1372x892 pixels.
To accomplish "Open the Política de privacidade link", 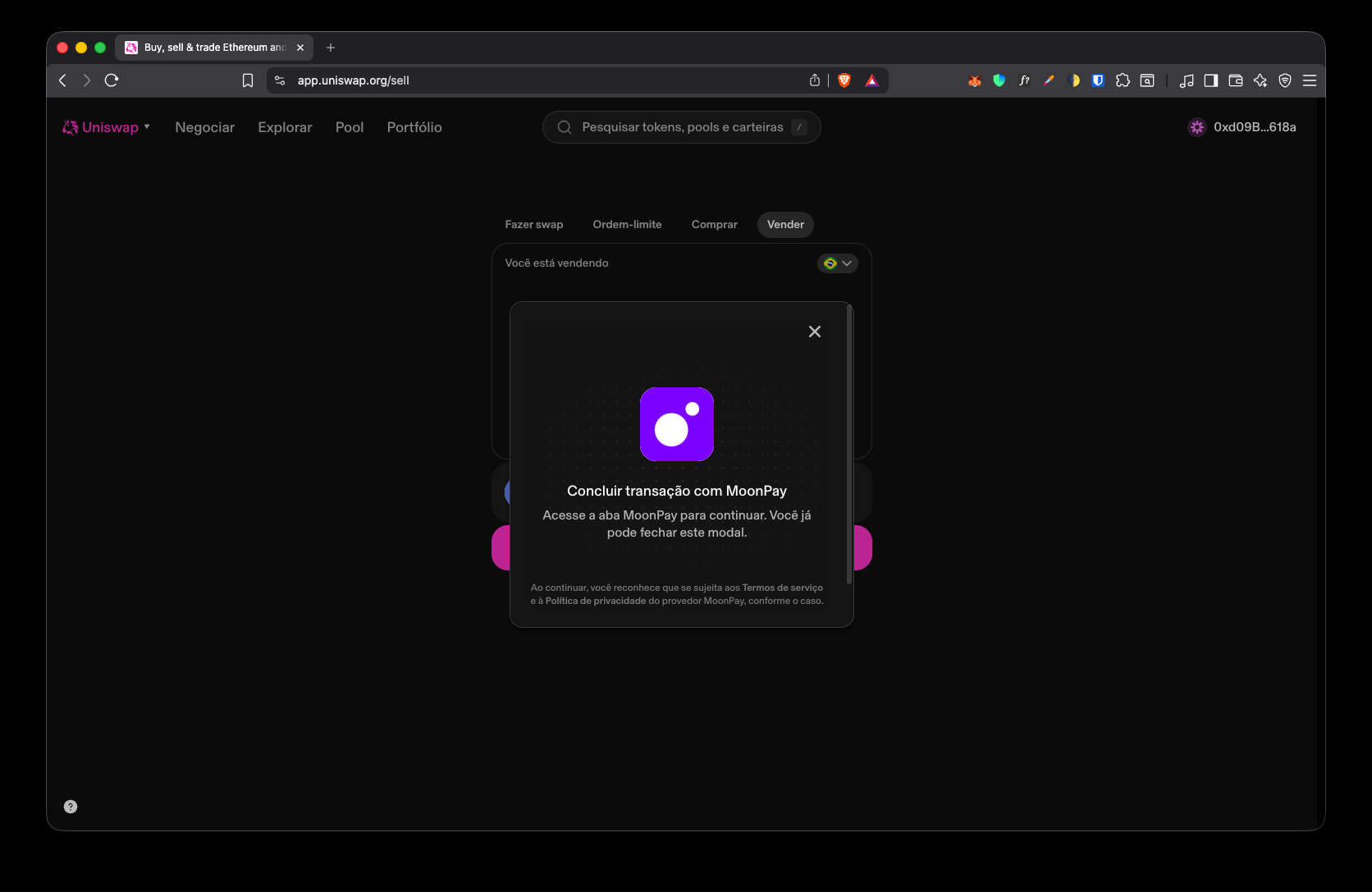I will (596, 601).
